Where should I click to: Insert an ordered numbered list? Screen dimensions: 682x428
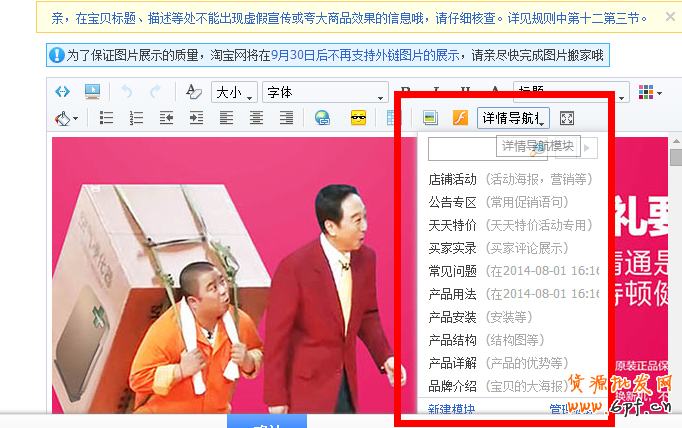click(136, 118)
